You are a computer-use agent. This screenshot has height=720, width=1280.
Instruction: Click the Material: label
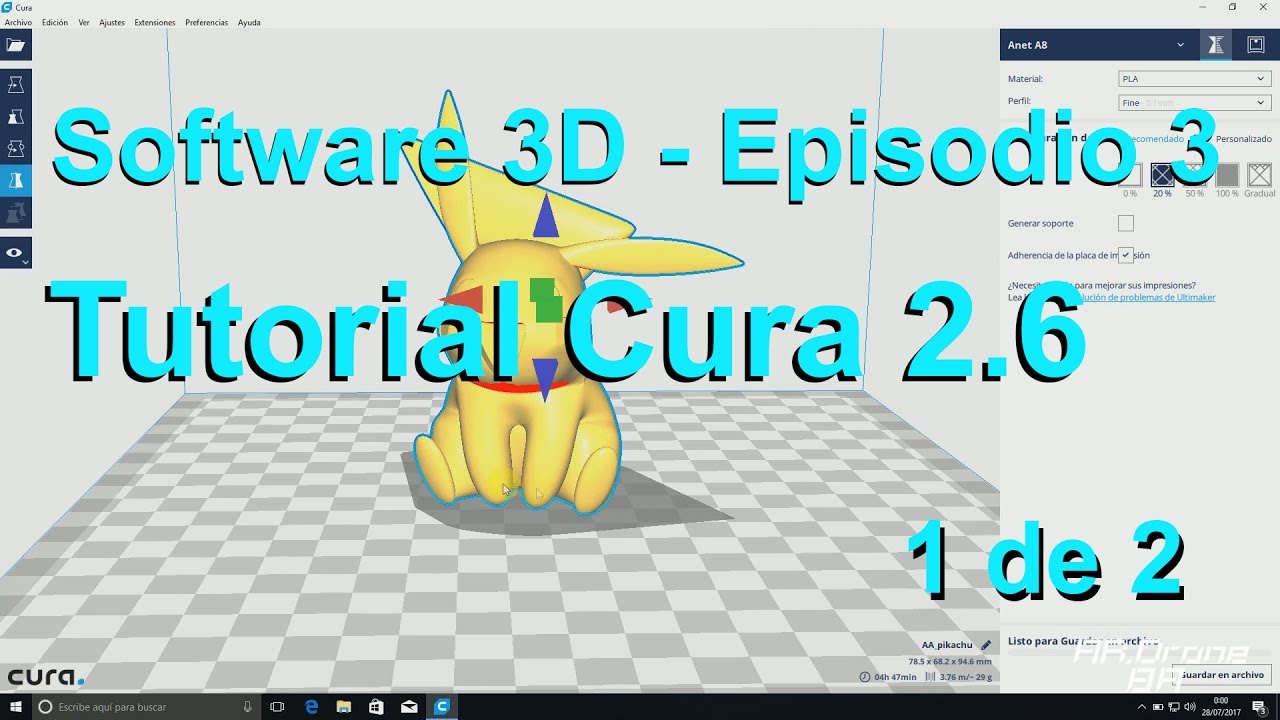click(1025, 79)
